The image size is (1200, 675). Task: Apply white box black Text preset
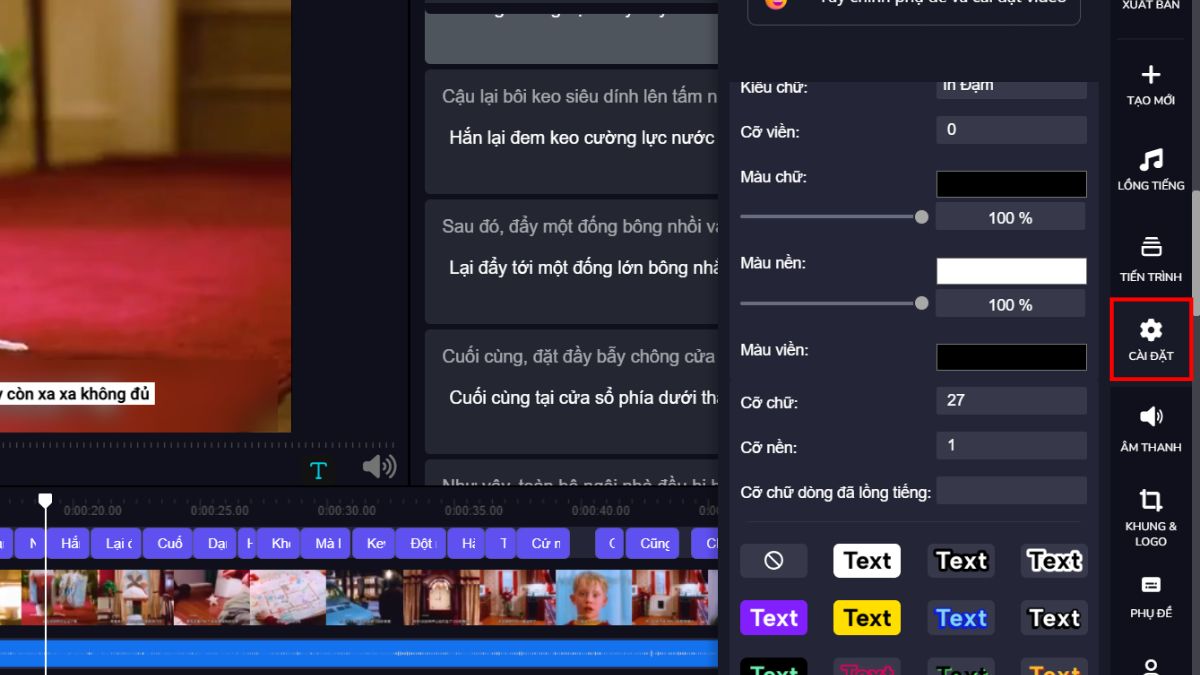[867, 561]
